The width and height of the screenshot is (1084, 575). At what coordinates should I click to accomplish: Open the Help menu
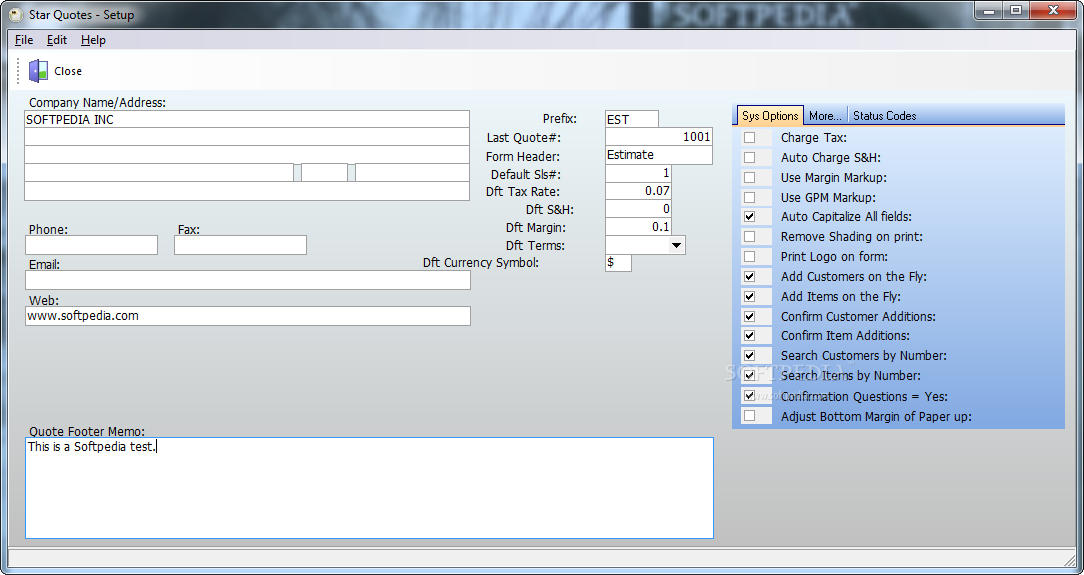pyautogui.click(x=93, y=40)
